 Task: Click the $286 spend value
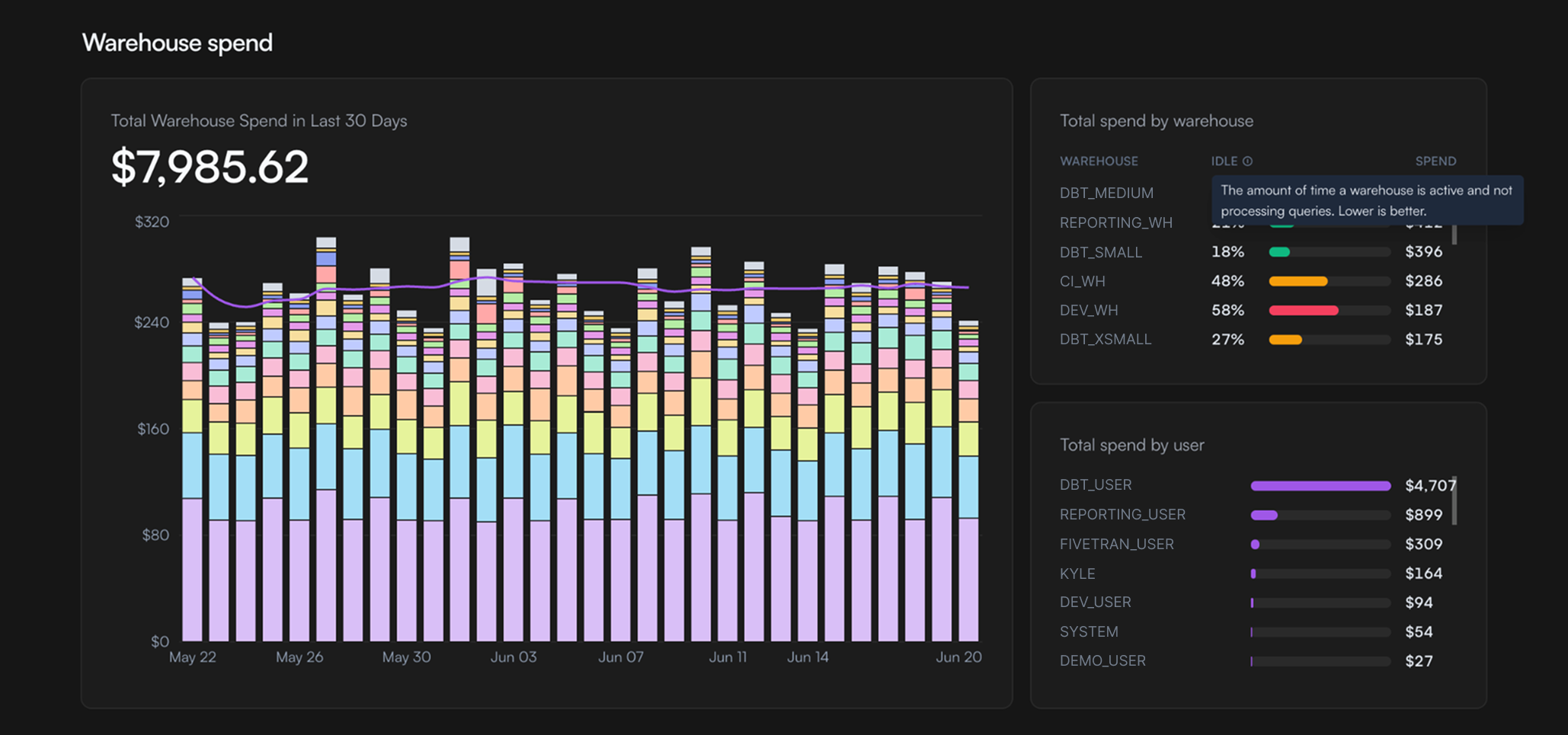[x=1423, y=281]
